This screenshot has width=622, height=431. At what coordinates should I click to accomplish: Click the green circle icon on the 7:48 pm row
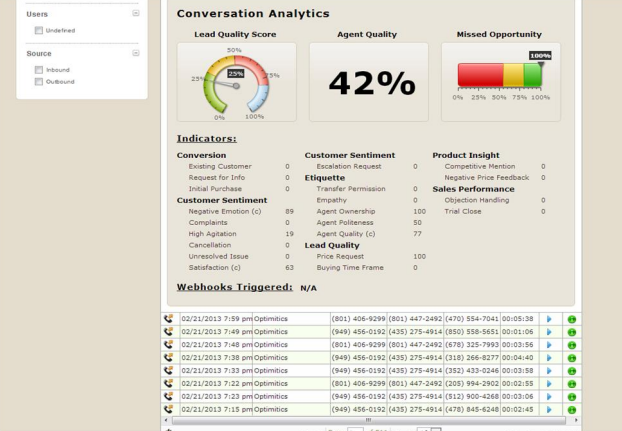tap(572, 345)
